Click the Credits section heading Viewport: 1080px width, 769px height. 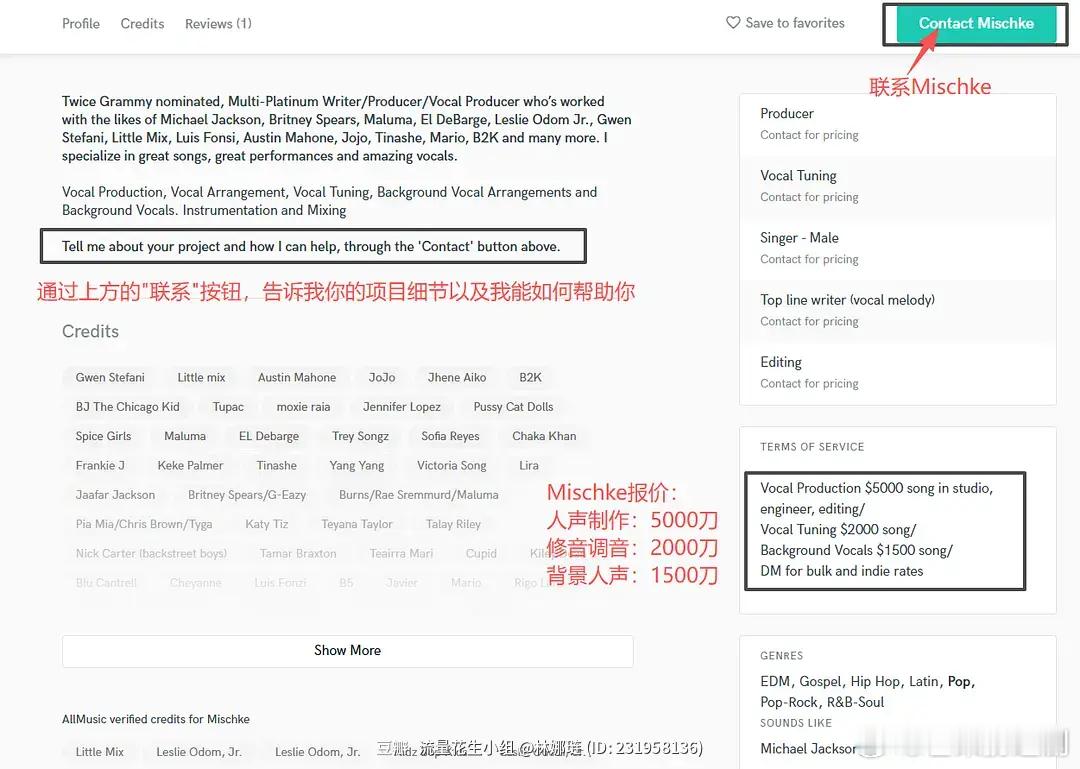(x=90, y=331)
